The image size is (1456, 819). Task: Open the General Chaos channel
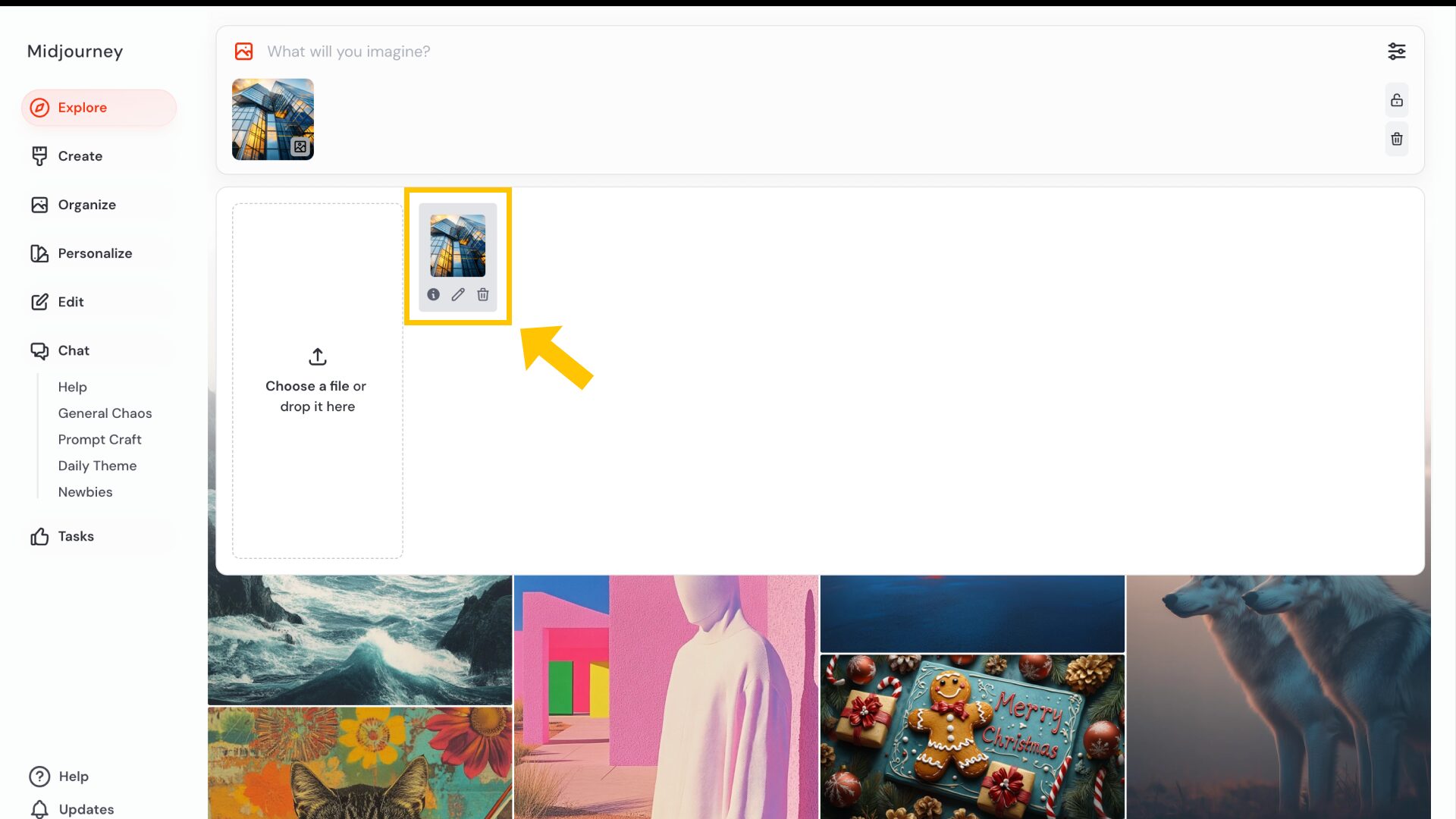(x=105, y=413)
